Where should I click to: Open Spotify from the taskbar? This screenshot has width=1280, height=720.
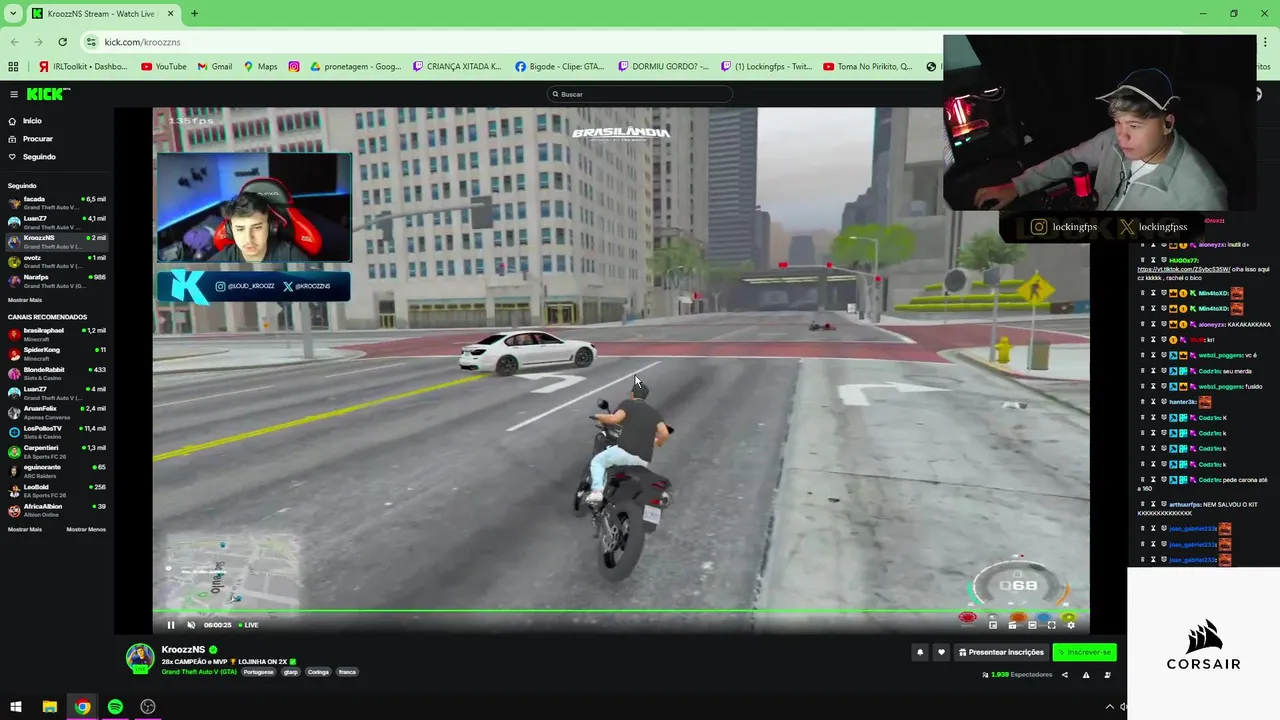click(115, 707)
